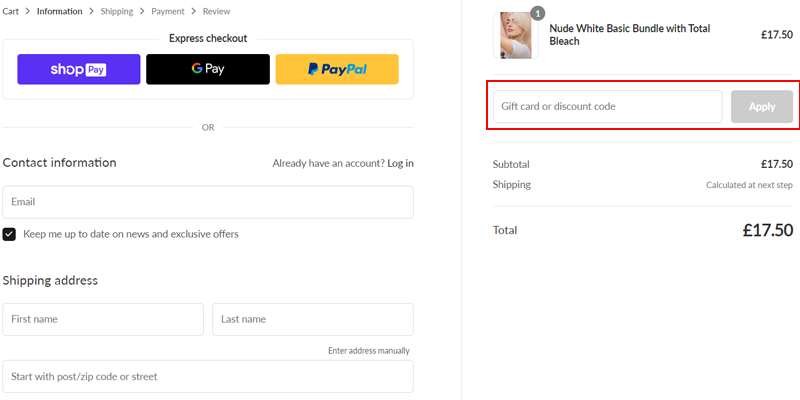Focus the Email input field

(208, 202)
